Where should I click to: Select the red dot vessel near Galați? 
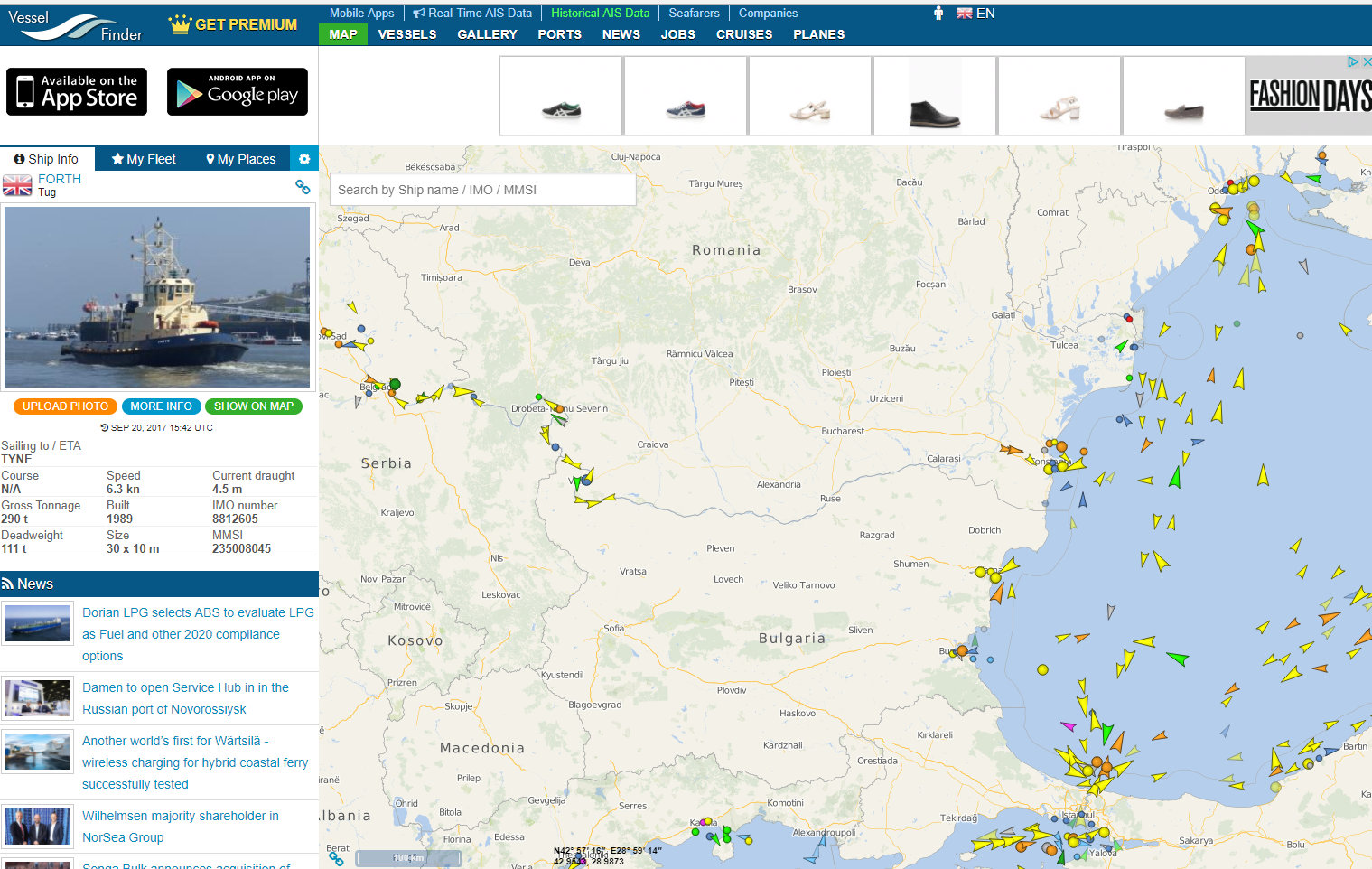pos(1128,318)
